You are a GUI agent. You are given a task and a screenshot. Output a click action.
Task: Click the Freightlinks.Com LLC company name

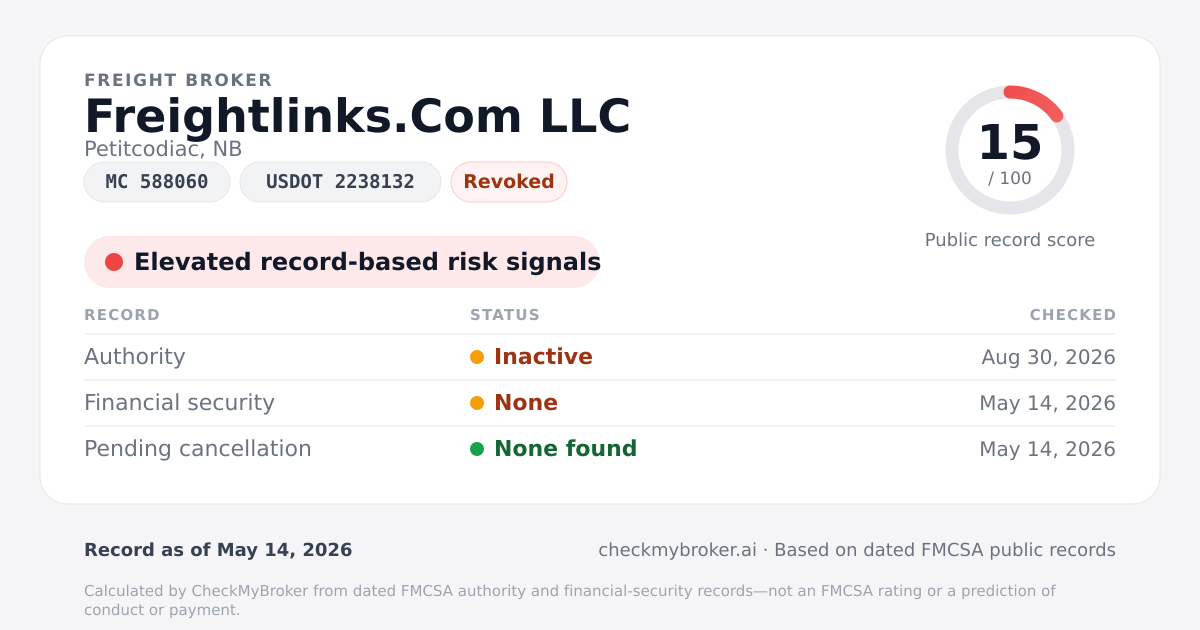357,116
